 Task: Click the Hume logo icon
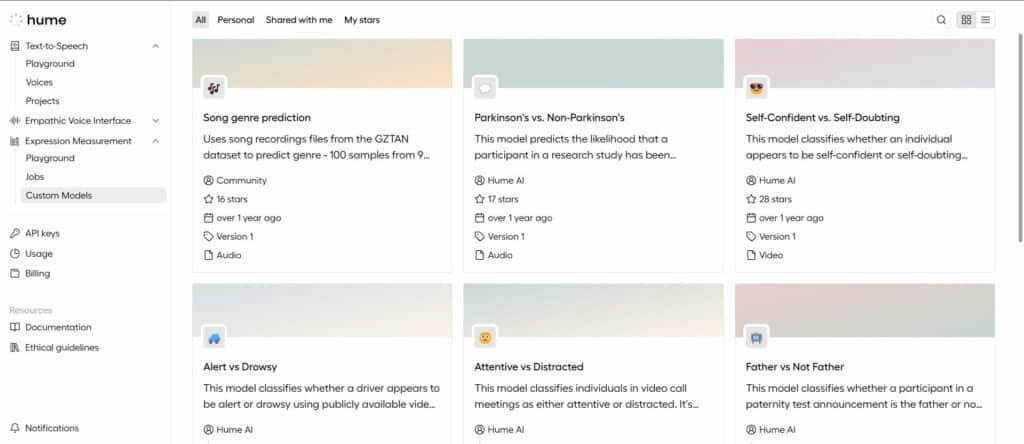tap(16, 19)
